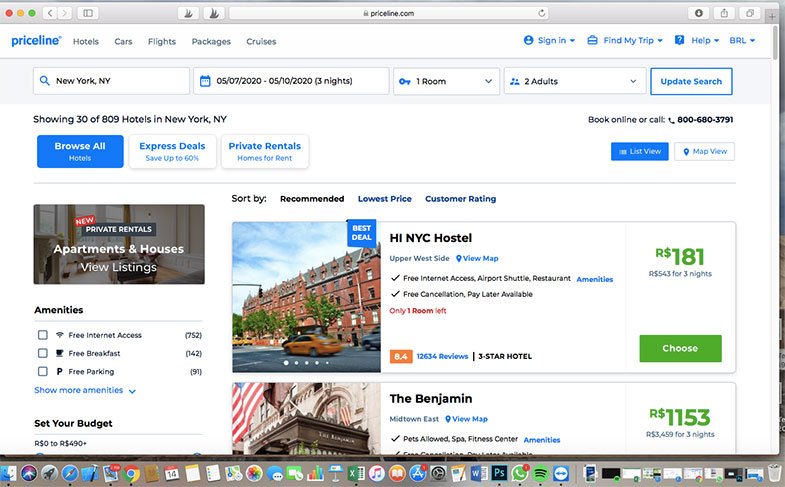Image resolution: width=785 pixels, height=487 pixels.
Task: Open Private Rentals Apartments & Houses banner
Action: 119,244
